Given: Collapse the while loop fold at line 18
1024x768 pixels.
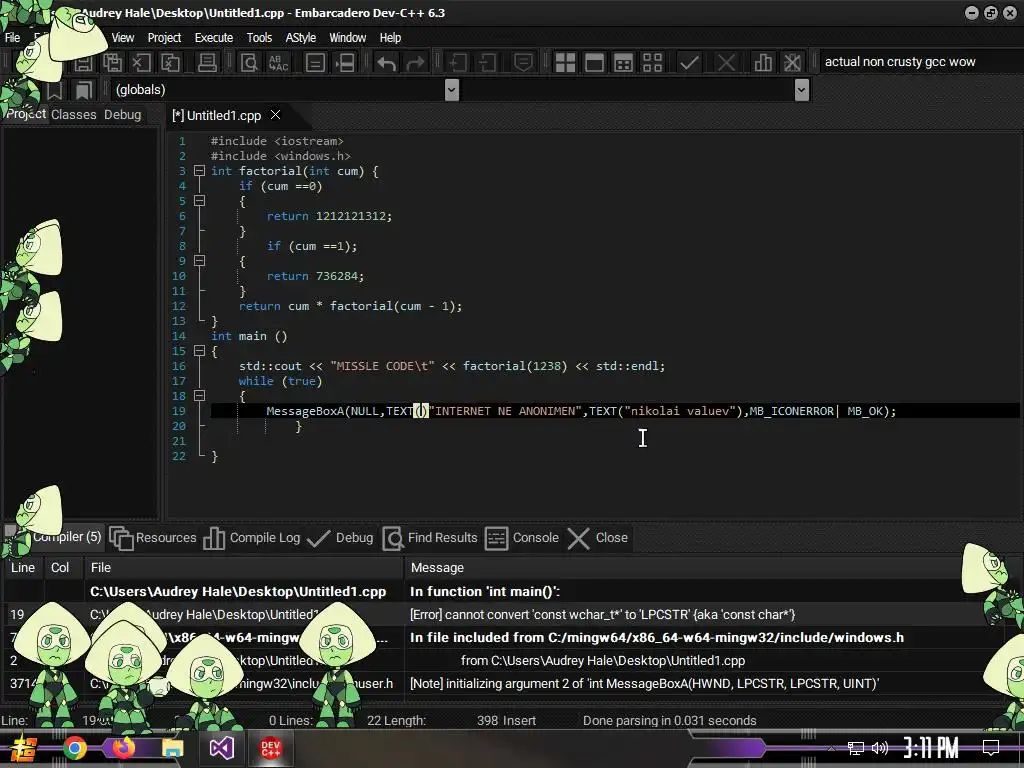Looking at the screenshot, I should tap(200, 396).
